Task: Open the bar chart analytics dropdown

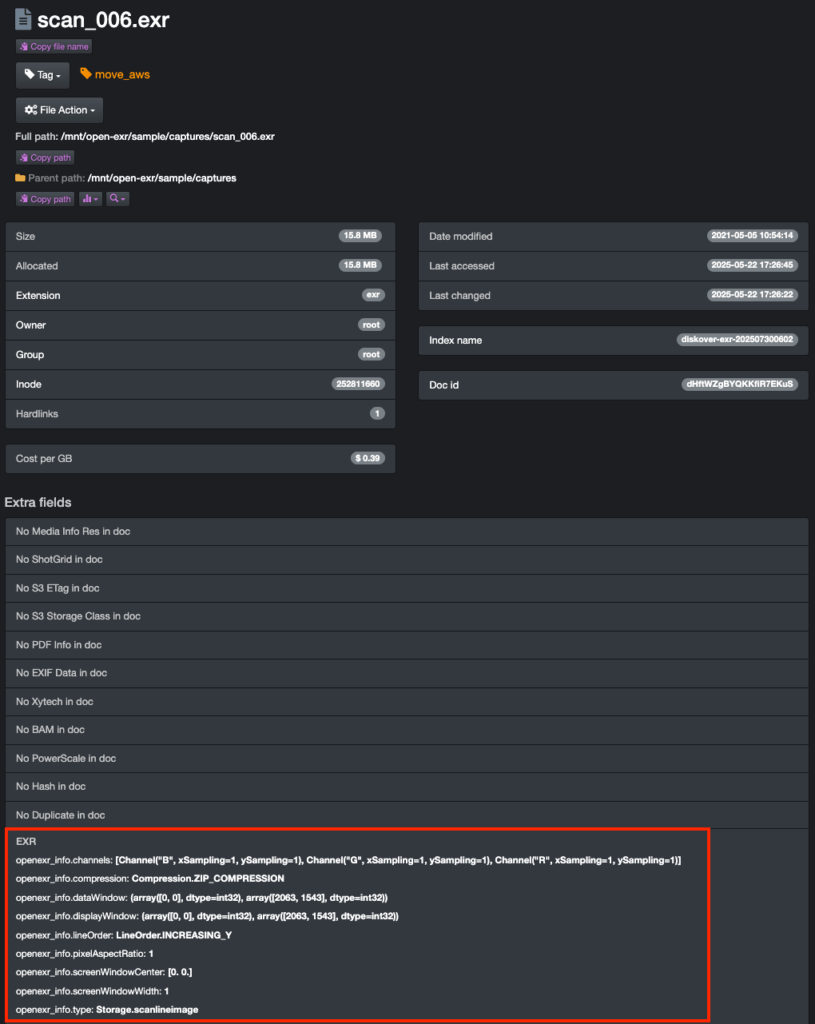Action: point(90,199)
